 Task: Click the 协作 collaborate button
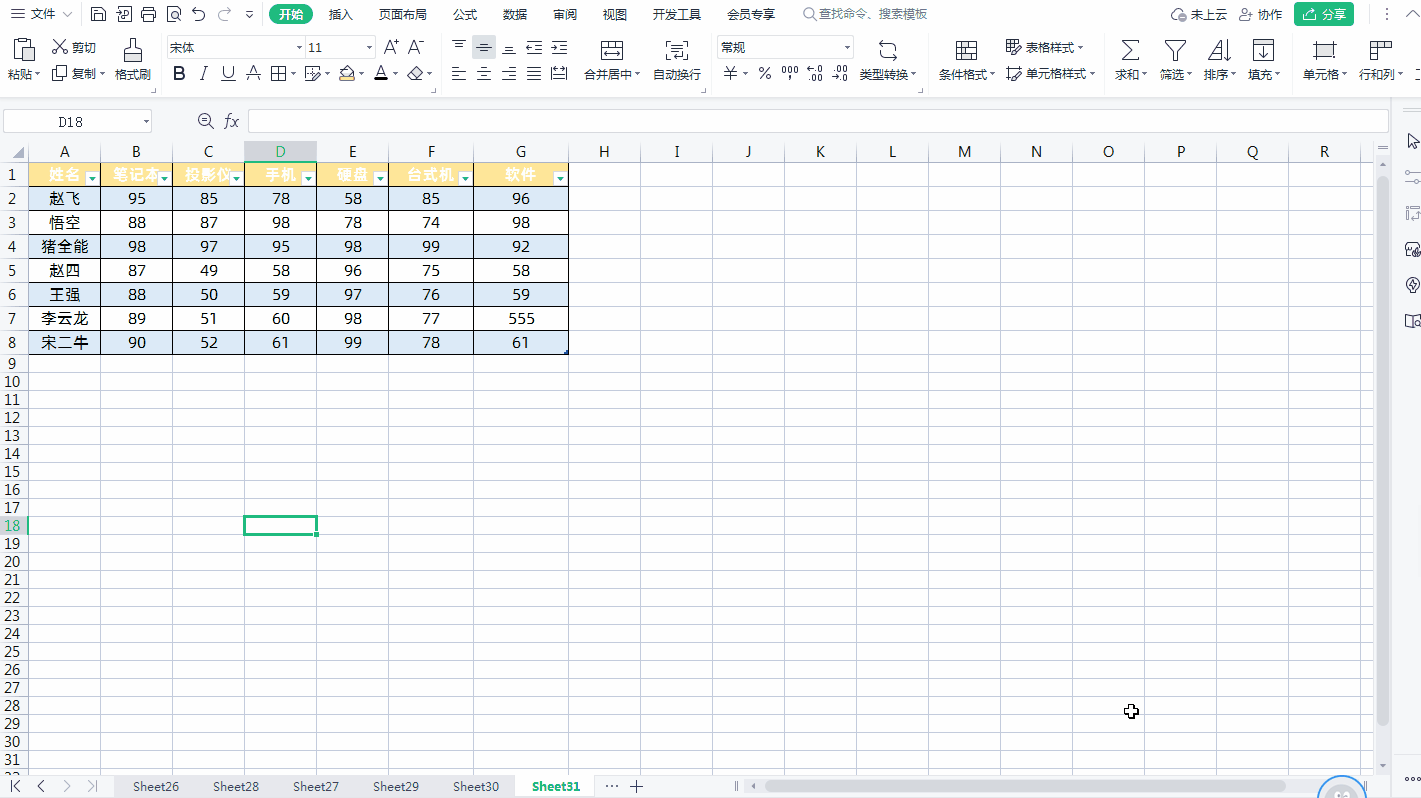pyautogui.click(x=1260, y=14)
